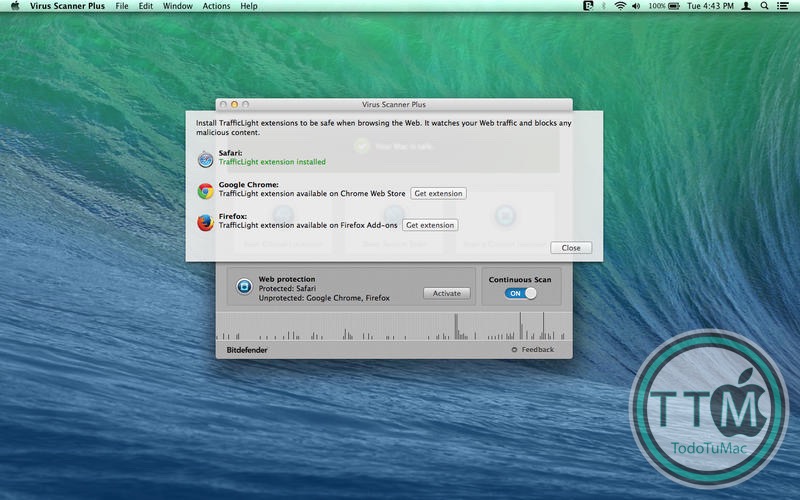Click the 100% battery percentage text
800x500 pixels.
coord(657,6)
